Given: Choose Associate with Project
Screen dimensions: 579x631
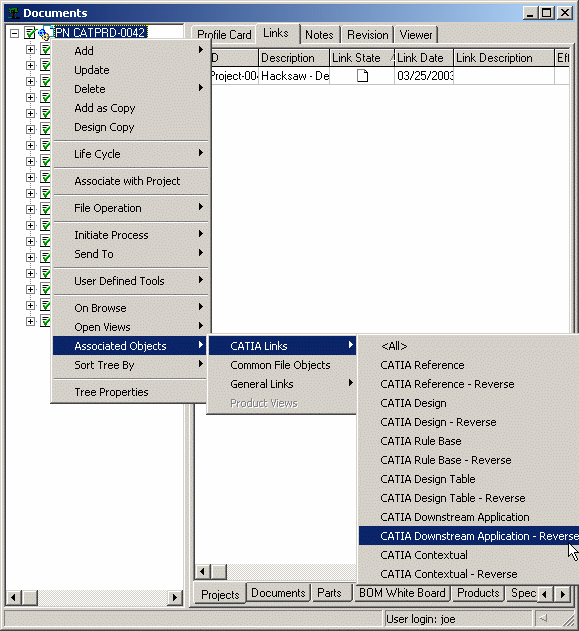Looking at the screenshot, I should (130, 181).
